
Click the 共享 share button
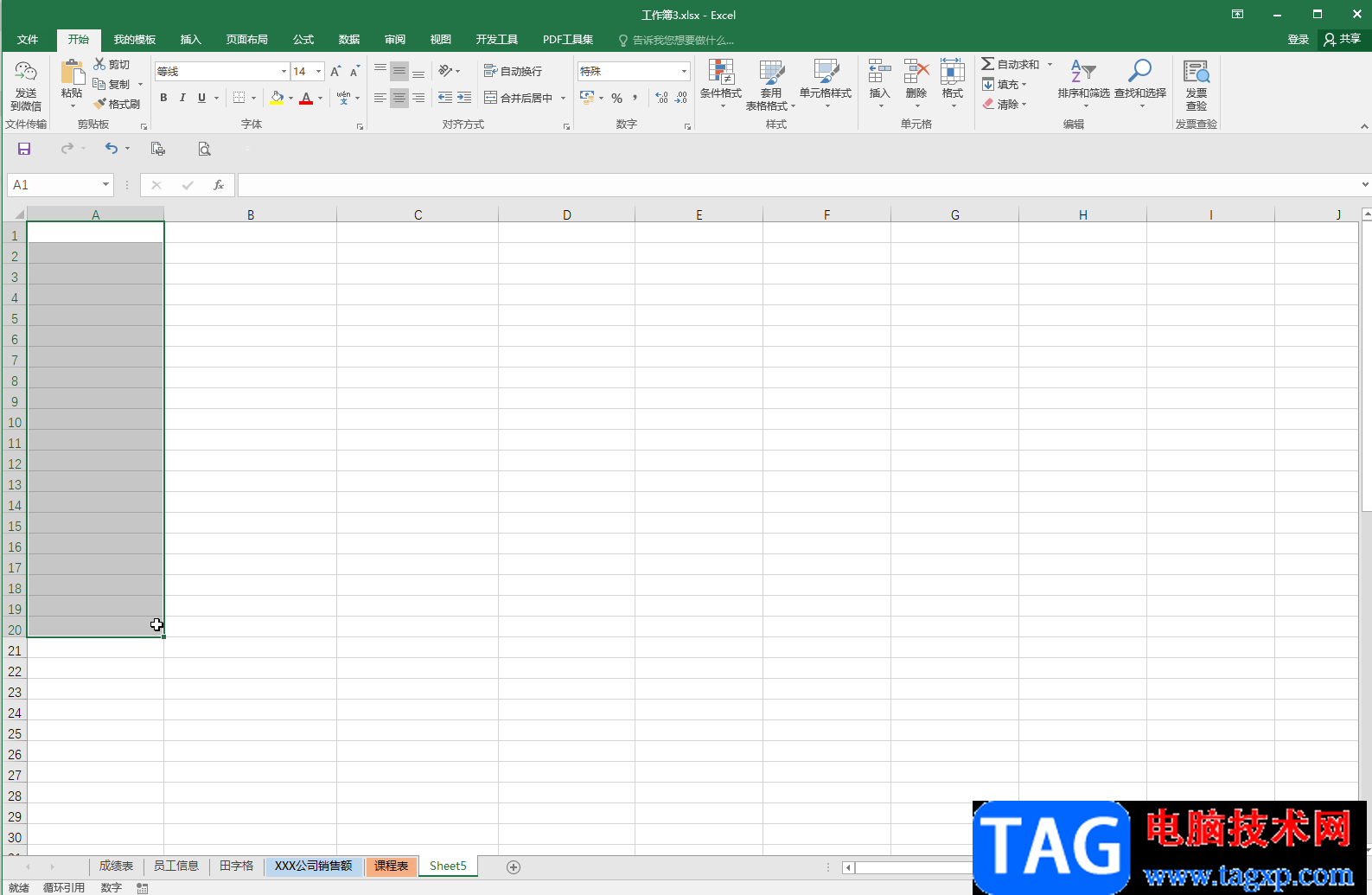click(1342, 40)
